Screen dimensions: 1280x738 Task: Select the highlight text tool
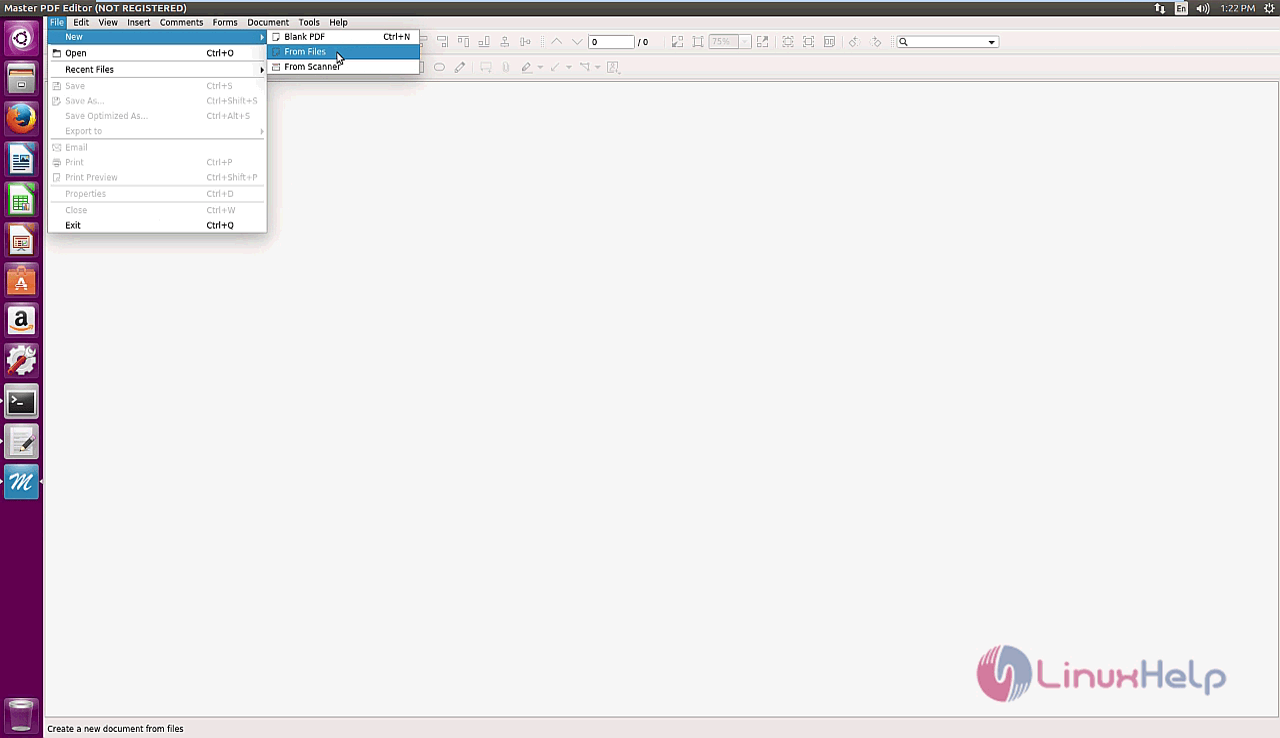(x=527, y=67)
